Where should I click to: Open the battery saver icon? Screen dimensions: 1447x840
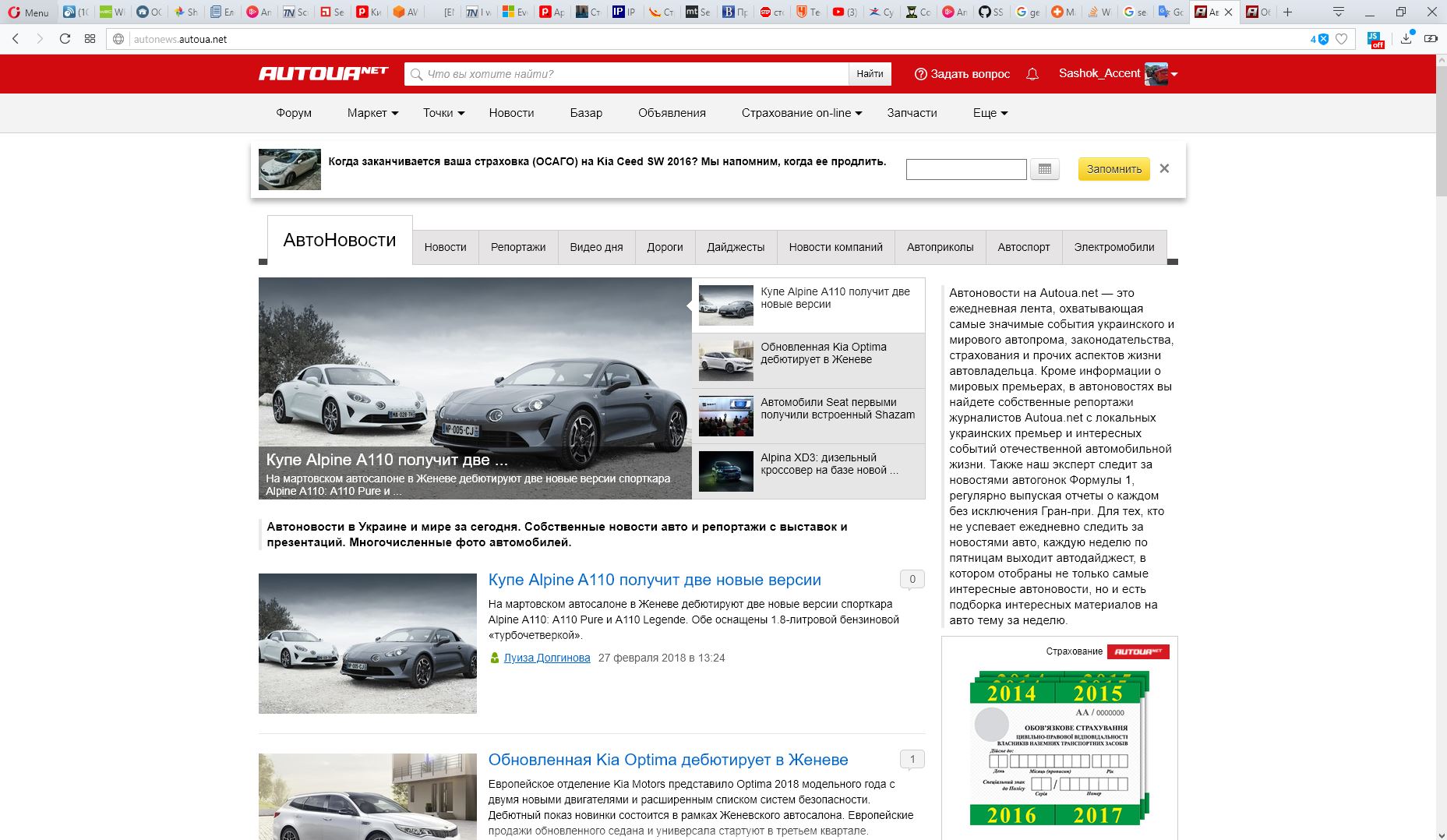pos(1431,39)
